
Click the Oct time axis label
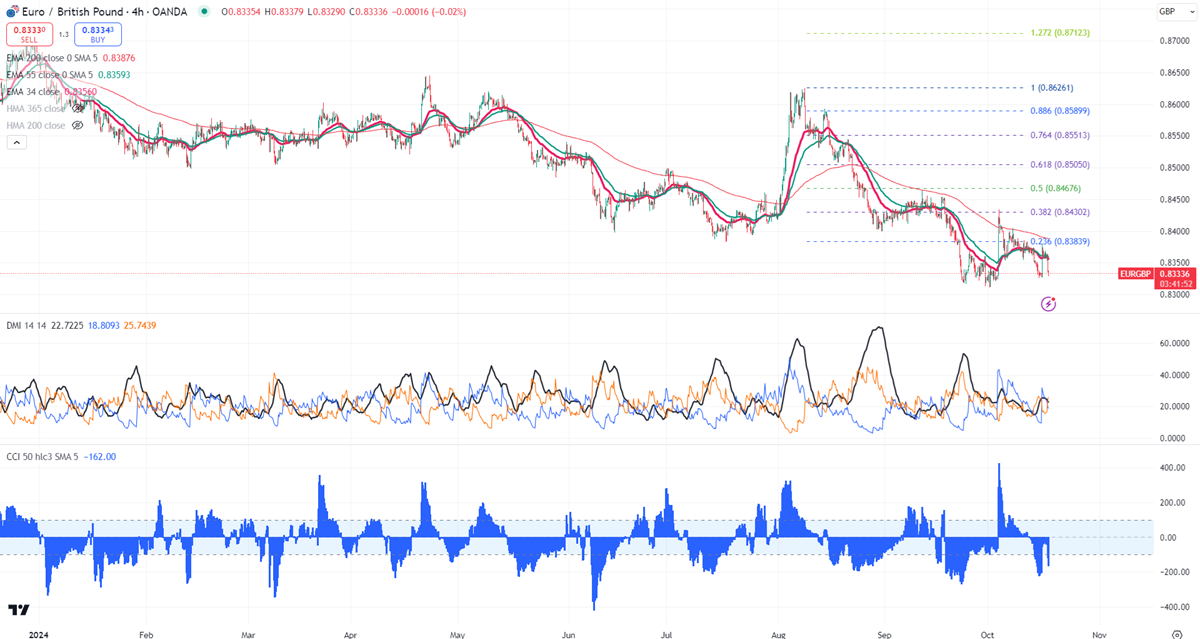(x=988, y=634)
